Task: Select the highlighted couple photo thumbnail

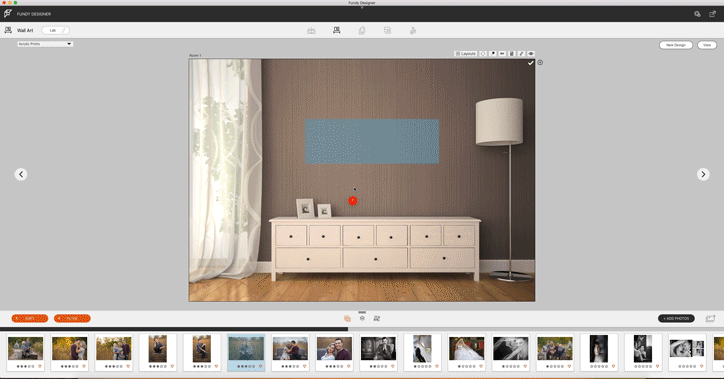Action: (x=246, y=352)
